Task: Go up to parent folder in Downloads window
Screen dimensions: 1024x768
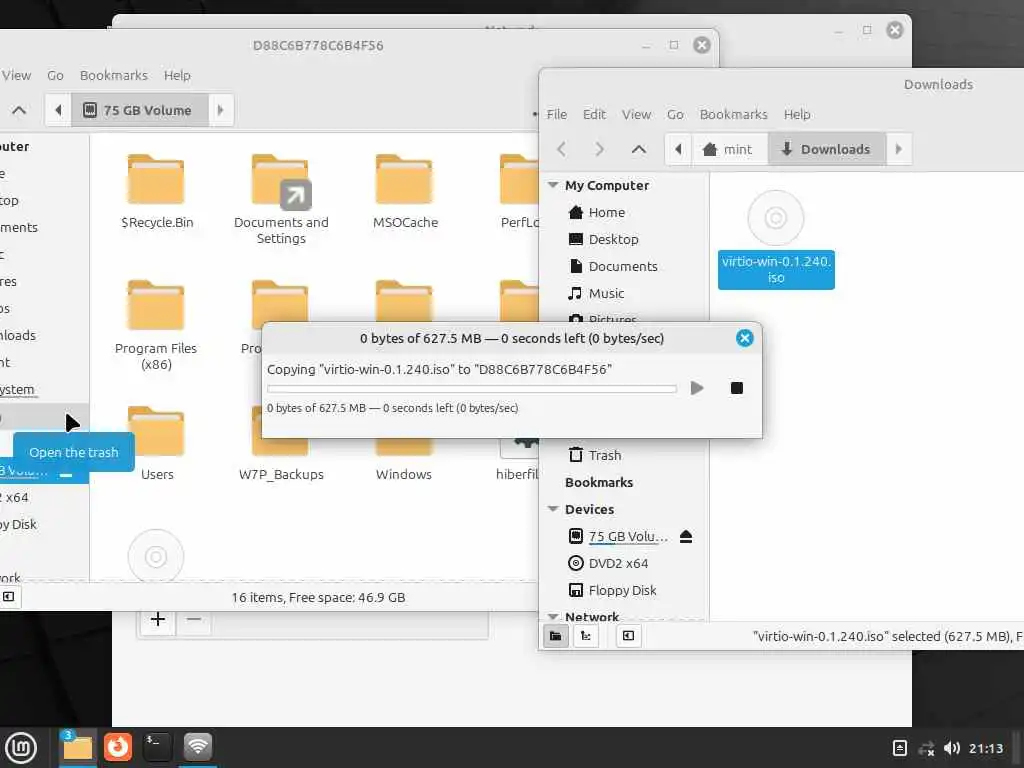Action: (639, 149)
